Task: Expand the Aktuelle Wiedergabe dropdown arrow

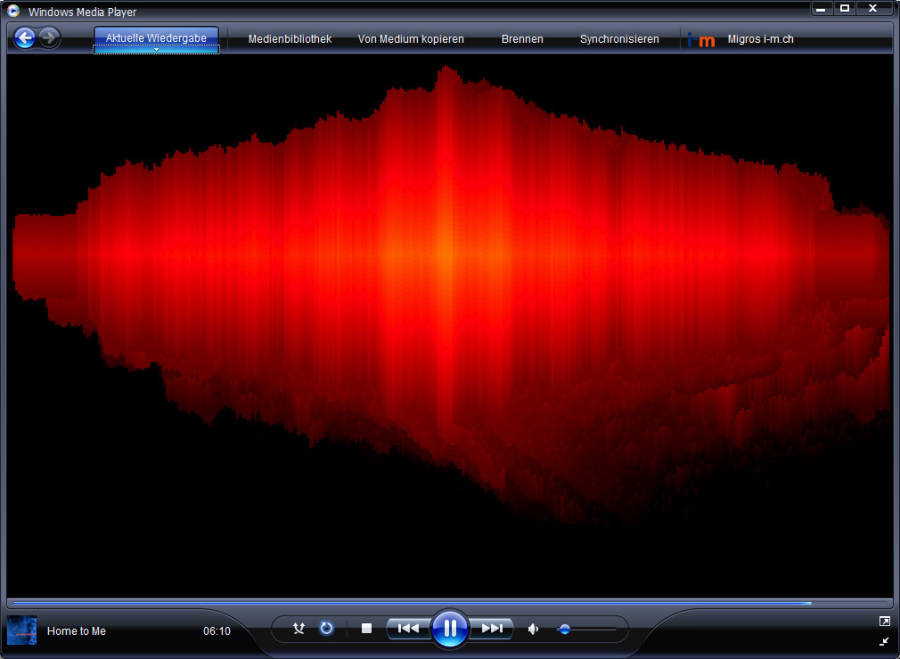Action: pyautogui.click(x=156, y=49)
